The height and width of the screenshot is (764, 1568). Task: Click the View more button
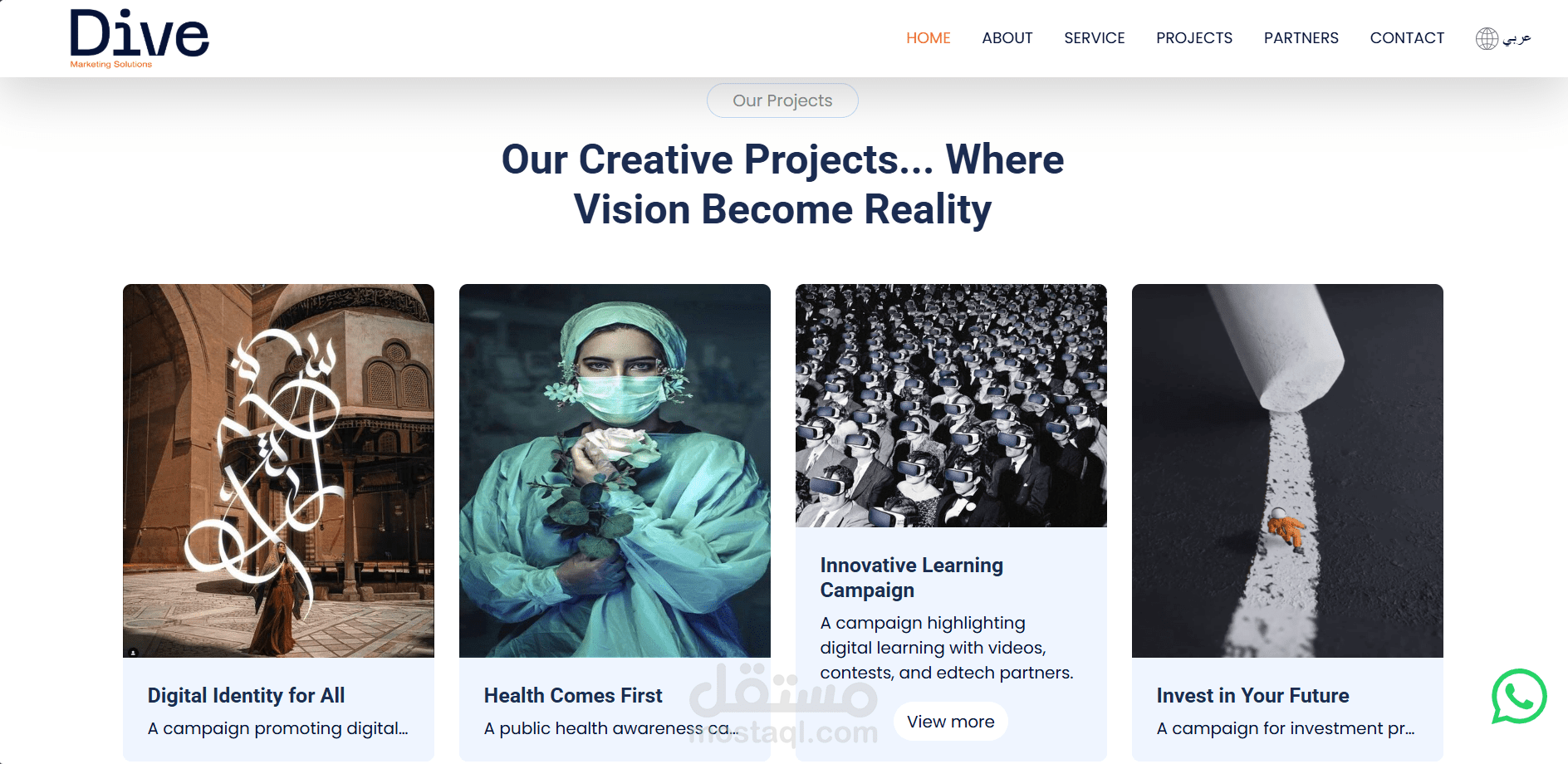[x=950, y=722]
